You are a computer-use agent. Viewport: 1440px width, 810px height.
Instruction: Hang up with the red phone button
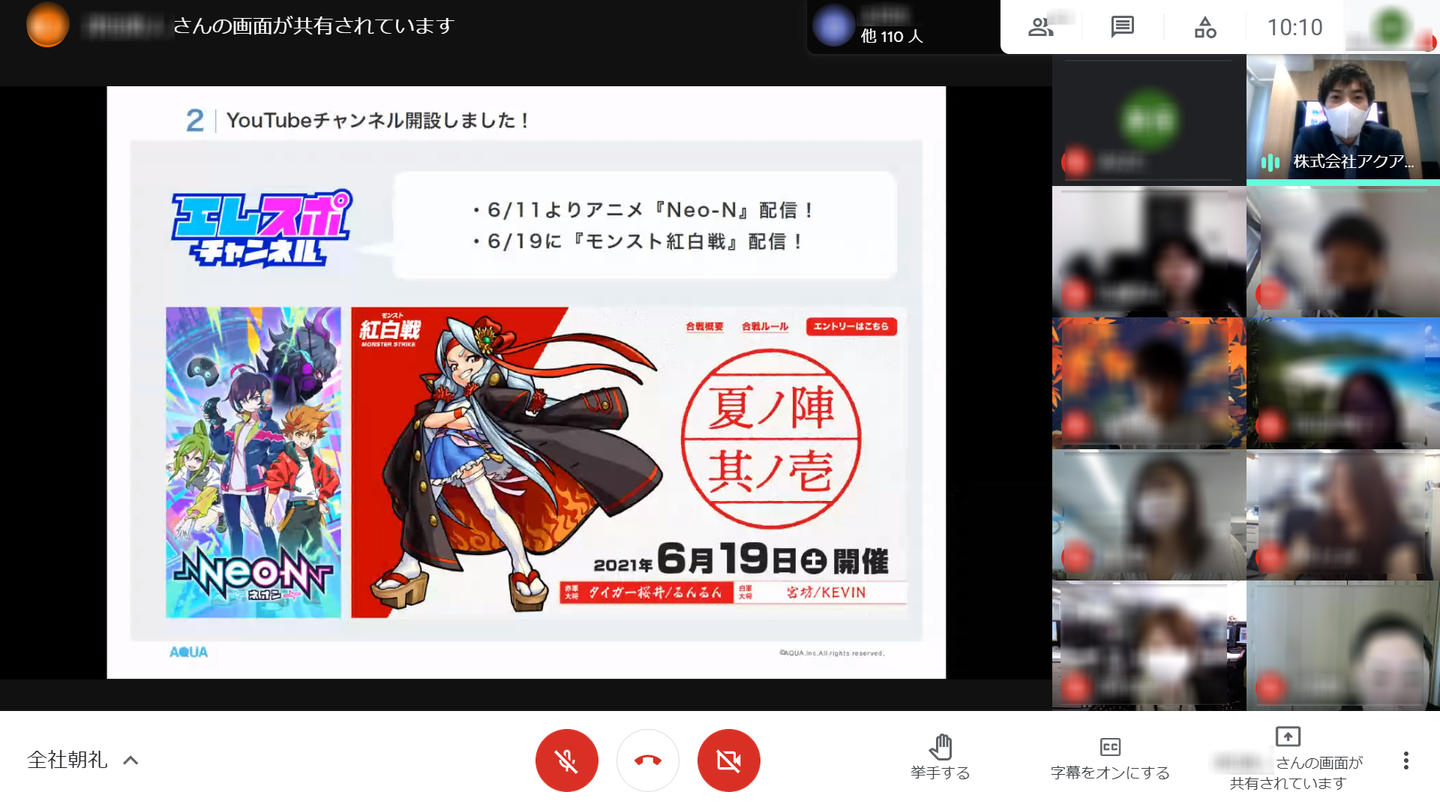tap(648, 761)
